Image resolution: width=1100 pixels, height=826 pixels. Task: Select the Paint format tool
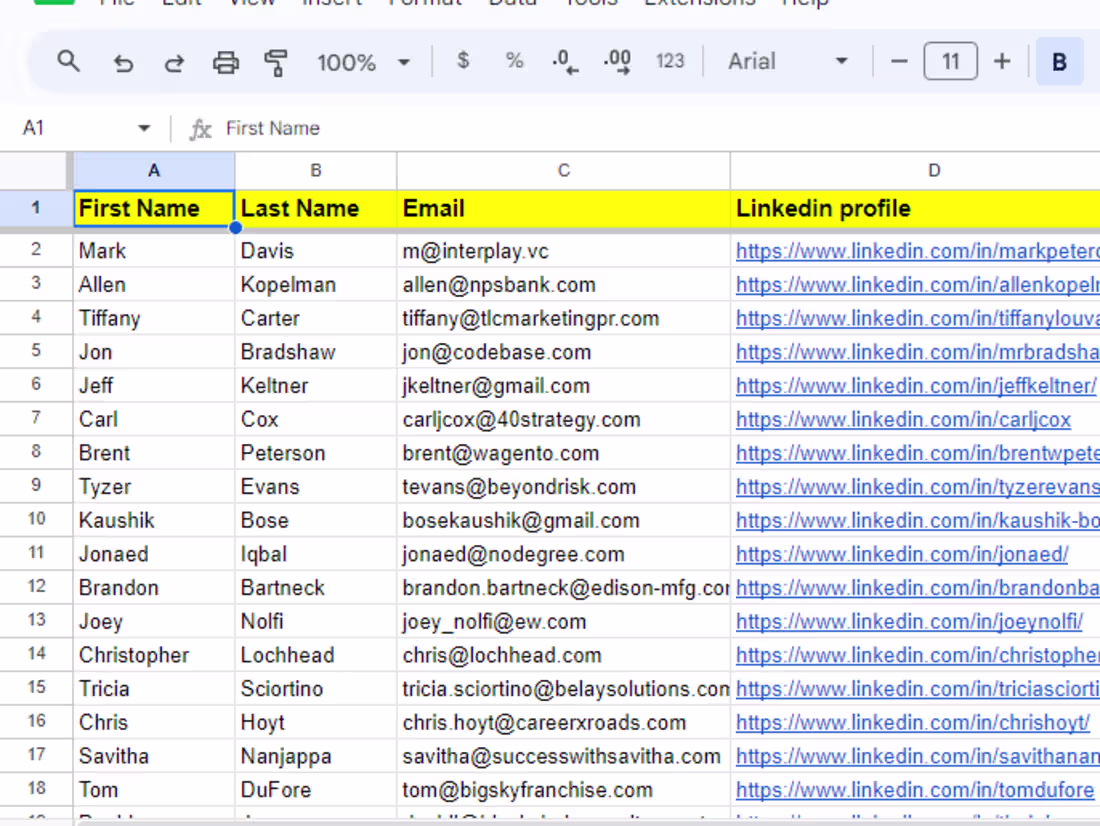(x=277, y=61)
